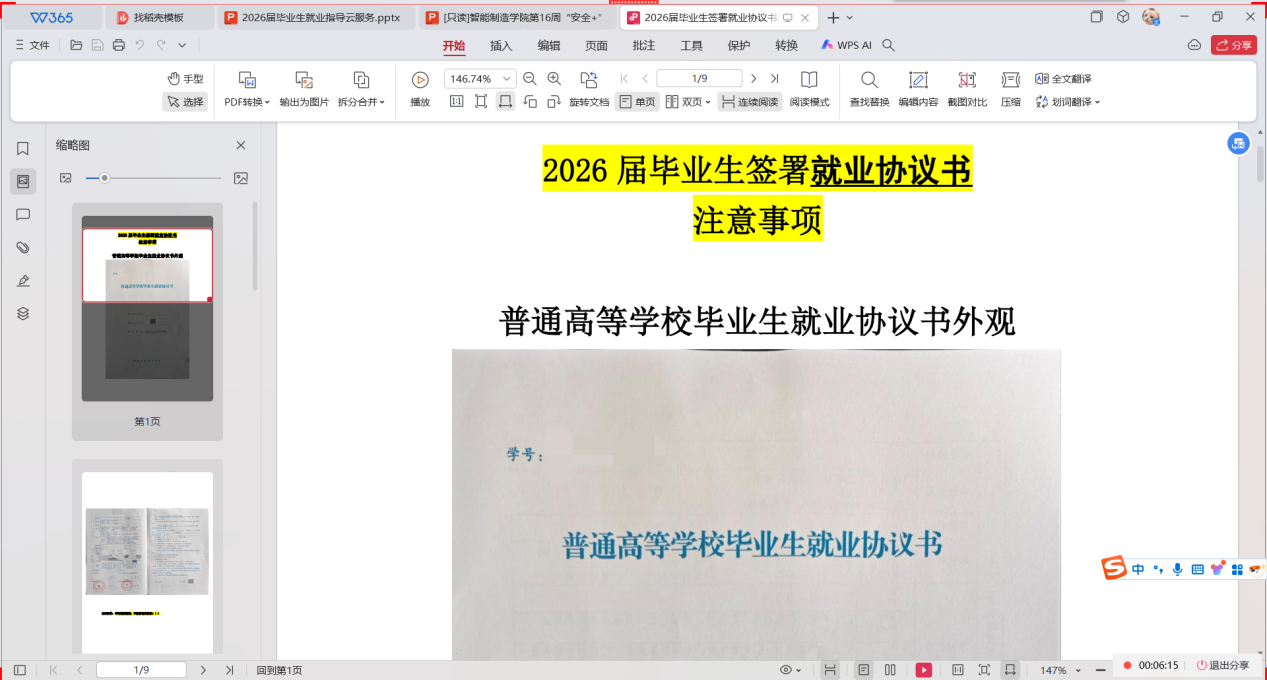Screen dimensions: 1267x680
Task: Toggle 单页 single page view
Action: (637, 102)
